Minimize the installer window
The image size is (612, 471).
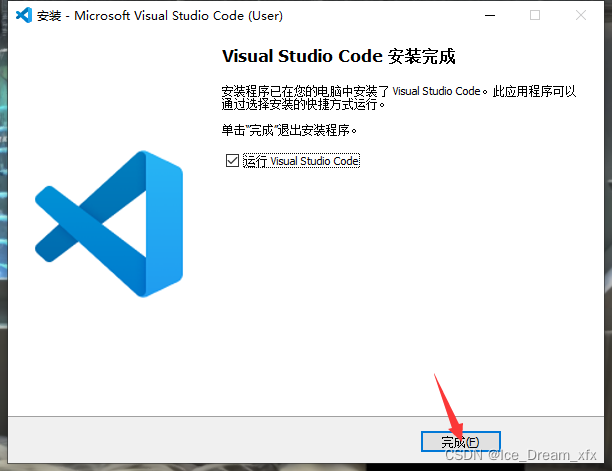pyautogui.click(x=490, y=16)
